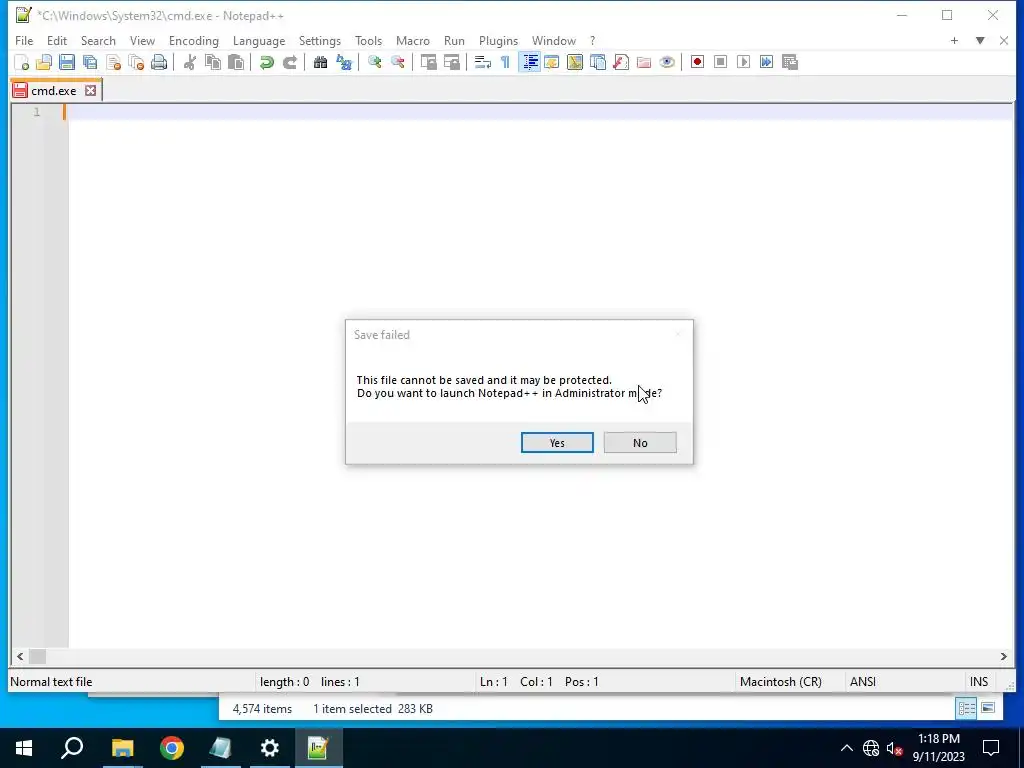Toggle the Document Map panel icon

coord(575,62)
